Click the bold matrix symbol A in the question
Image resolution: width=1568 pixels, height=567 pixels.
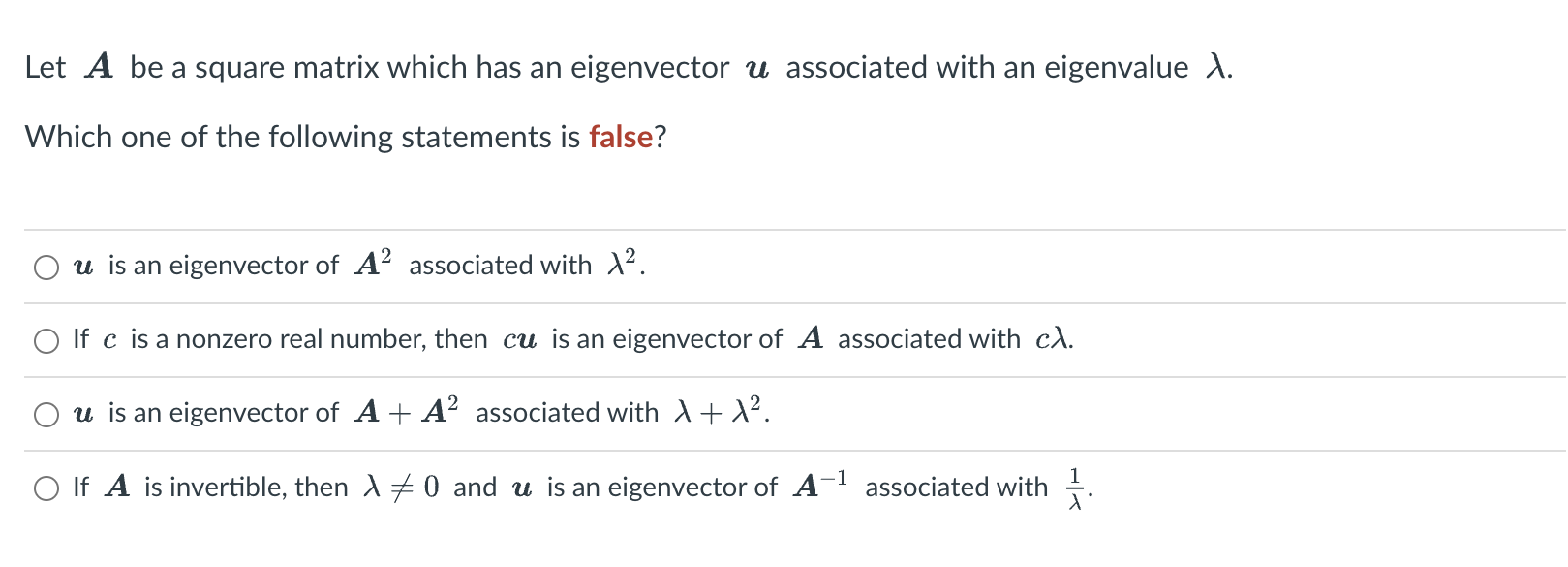coord(99,67)
